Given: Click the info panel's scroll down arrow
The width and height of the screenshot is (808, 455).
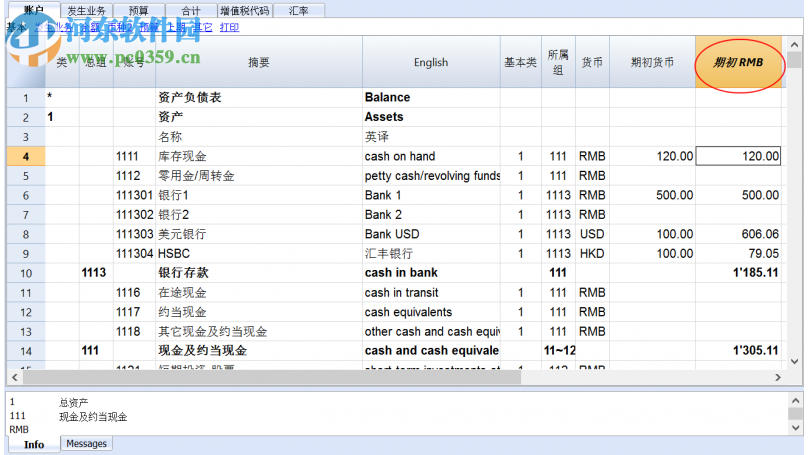Looking at the screenshot, I should tap(795, 427).
